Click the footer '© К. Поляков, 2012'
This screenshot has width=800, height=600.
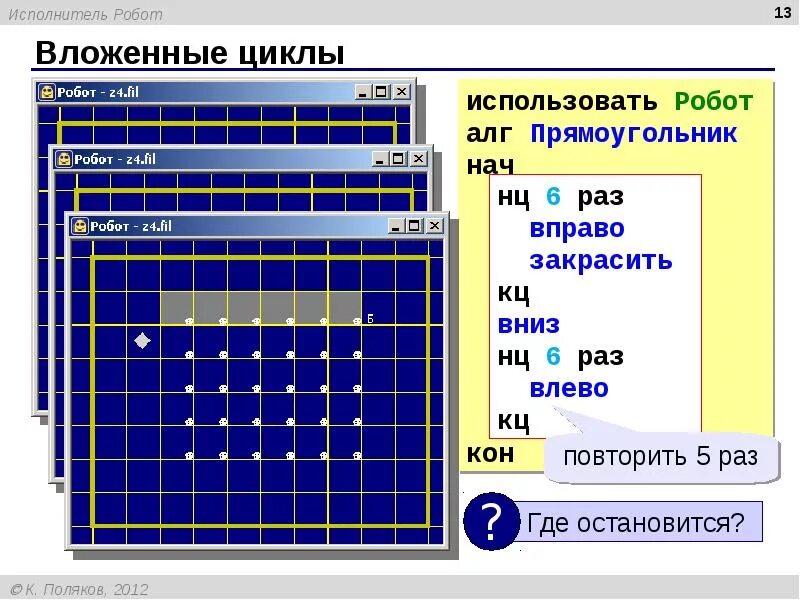(x=79, y=589)
